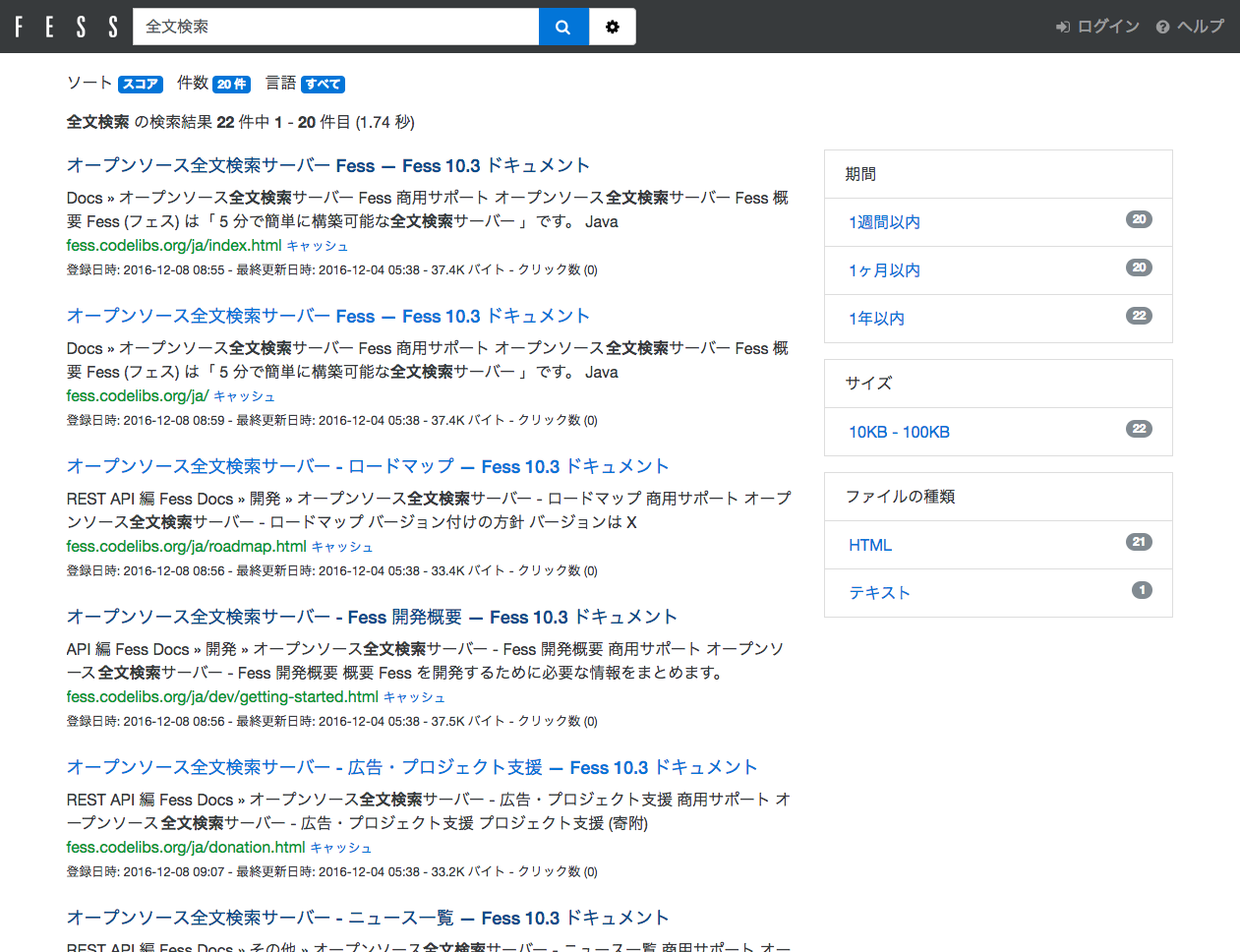Click metadata line with 登録日時 2016-12-08 09:07
The image size is (1240, 952).
[332, 871]
